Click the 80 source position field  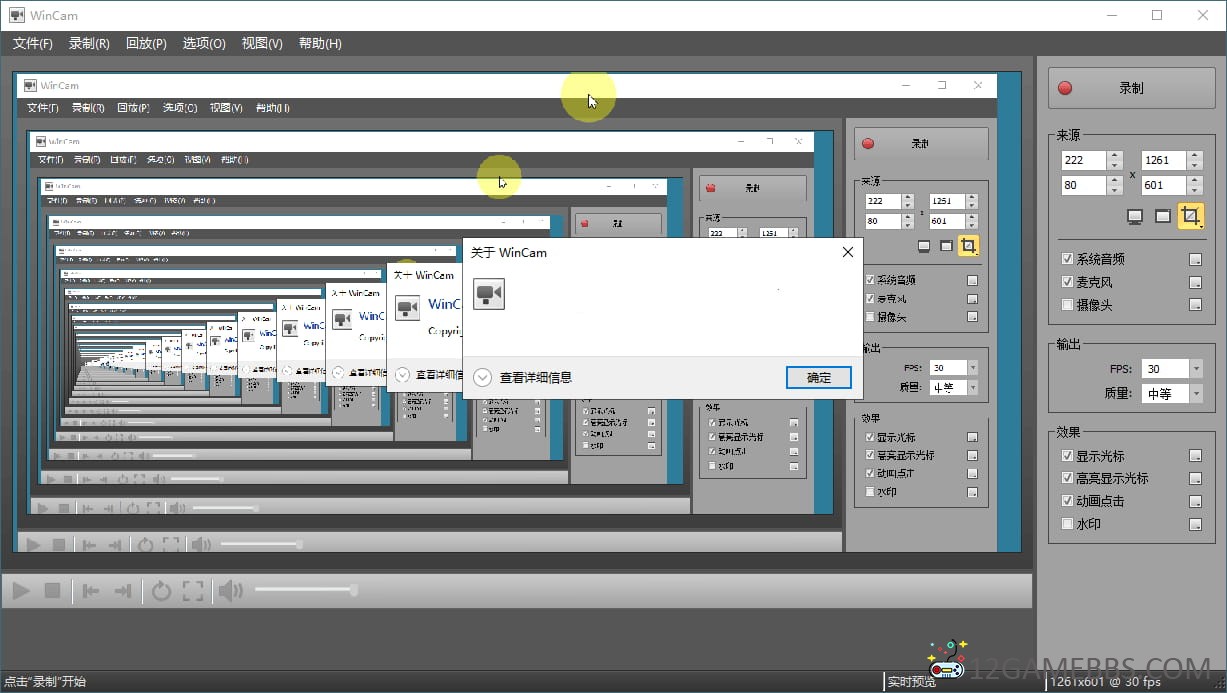[1084, 185]
